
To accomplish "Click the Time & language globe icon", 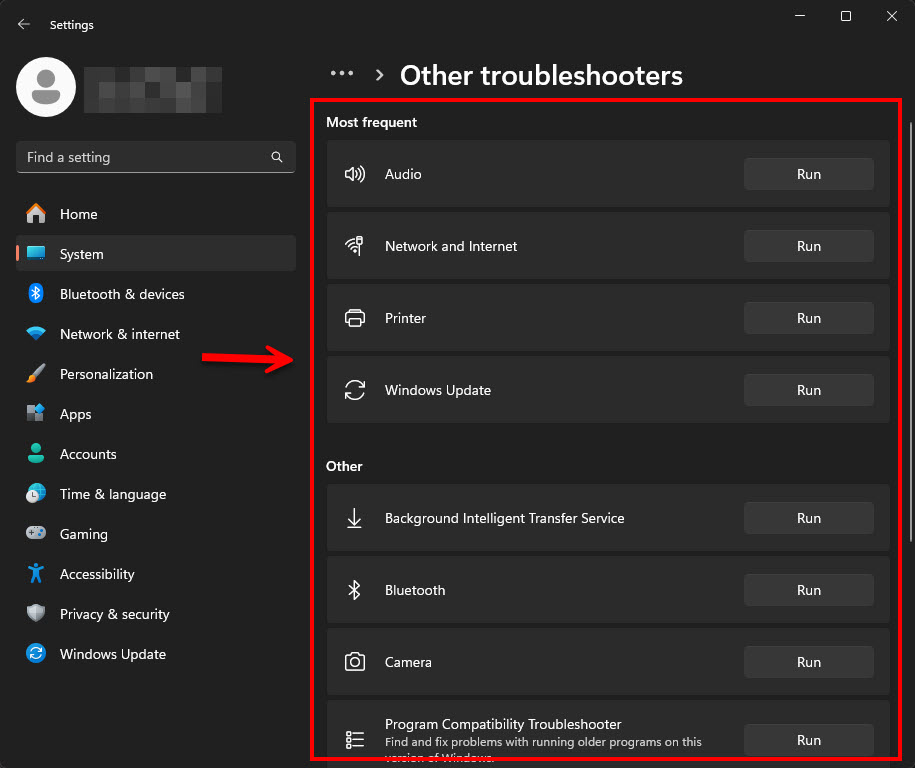I will pyautogui.click(x=36, y=494).
